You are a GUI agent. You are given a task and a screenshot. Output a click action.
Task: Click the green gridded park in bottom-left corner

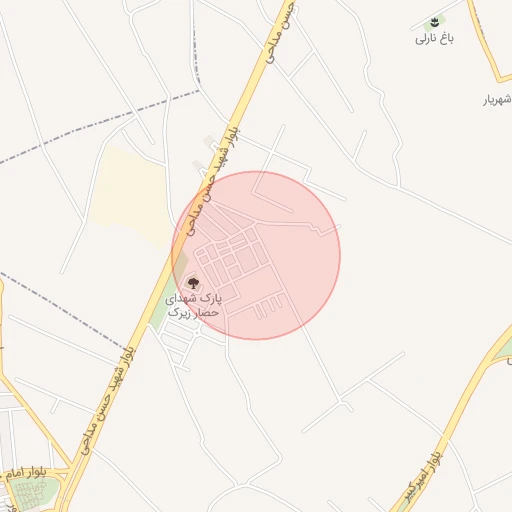[32, 494]
